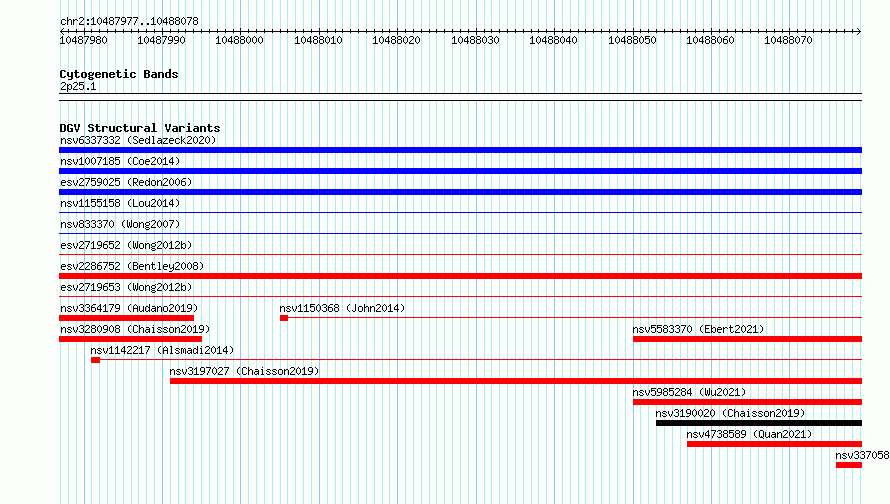The image size is (890, 504).
Task: Open nsv3190020 (Chaisson2019) label
Action: tap(730, 413)
